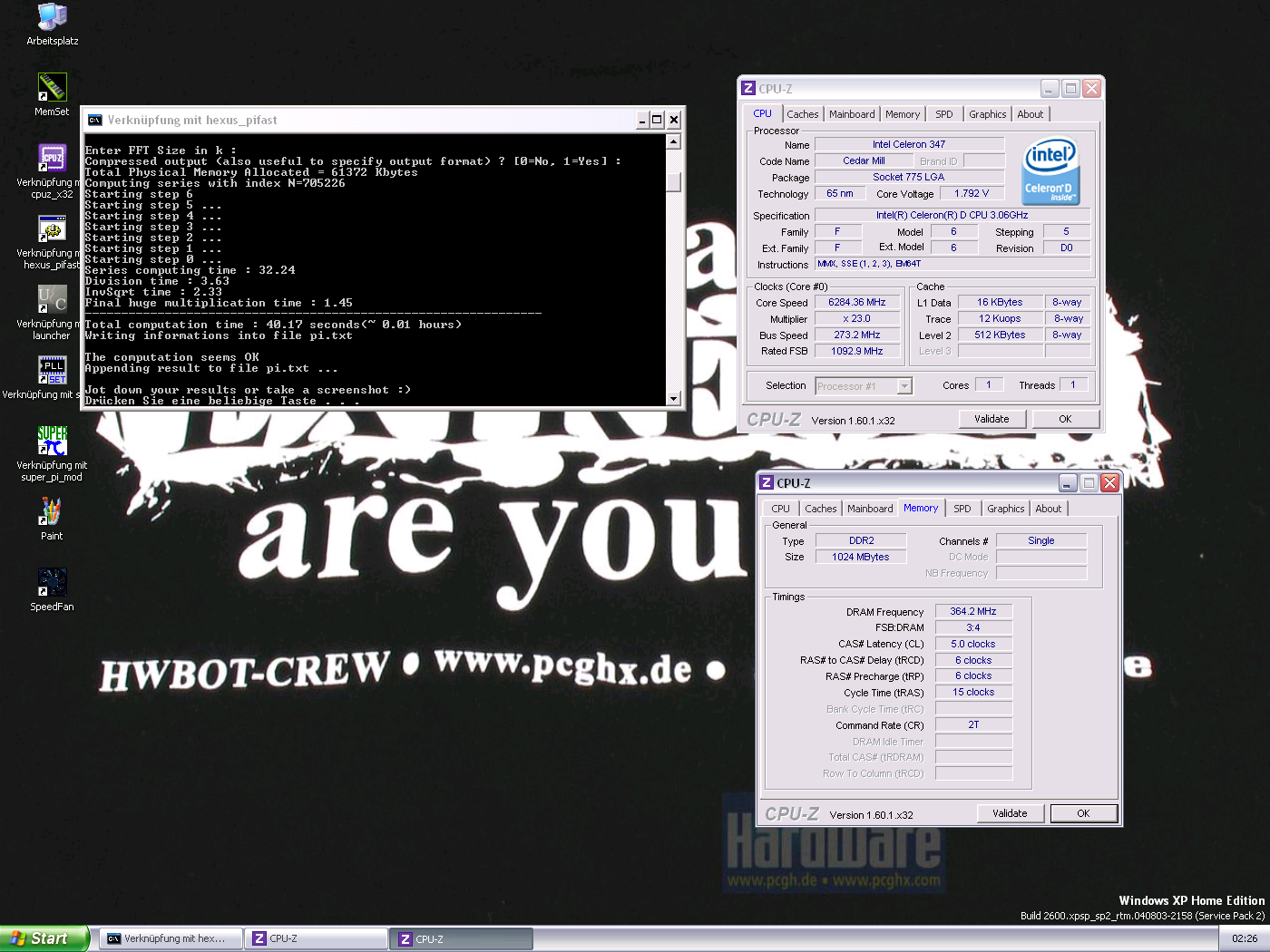Image resolution: width=1270 pixels, height=952 pixels.
Task: Expand the Processor #1 selection dropdown
Action: pos(904,386)
